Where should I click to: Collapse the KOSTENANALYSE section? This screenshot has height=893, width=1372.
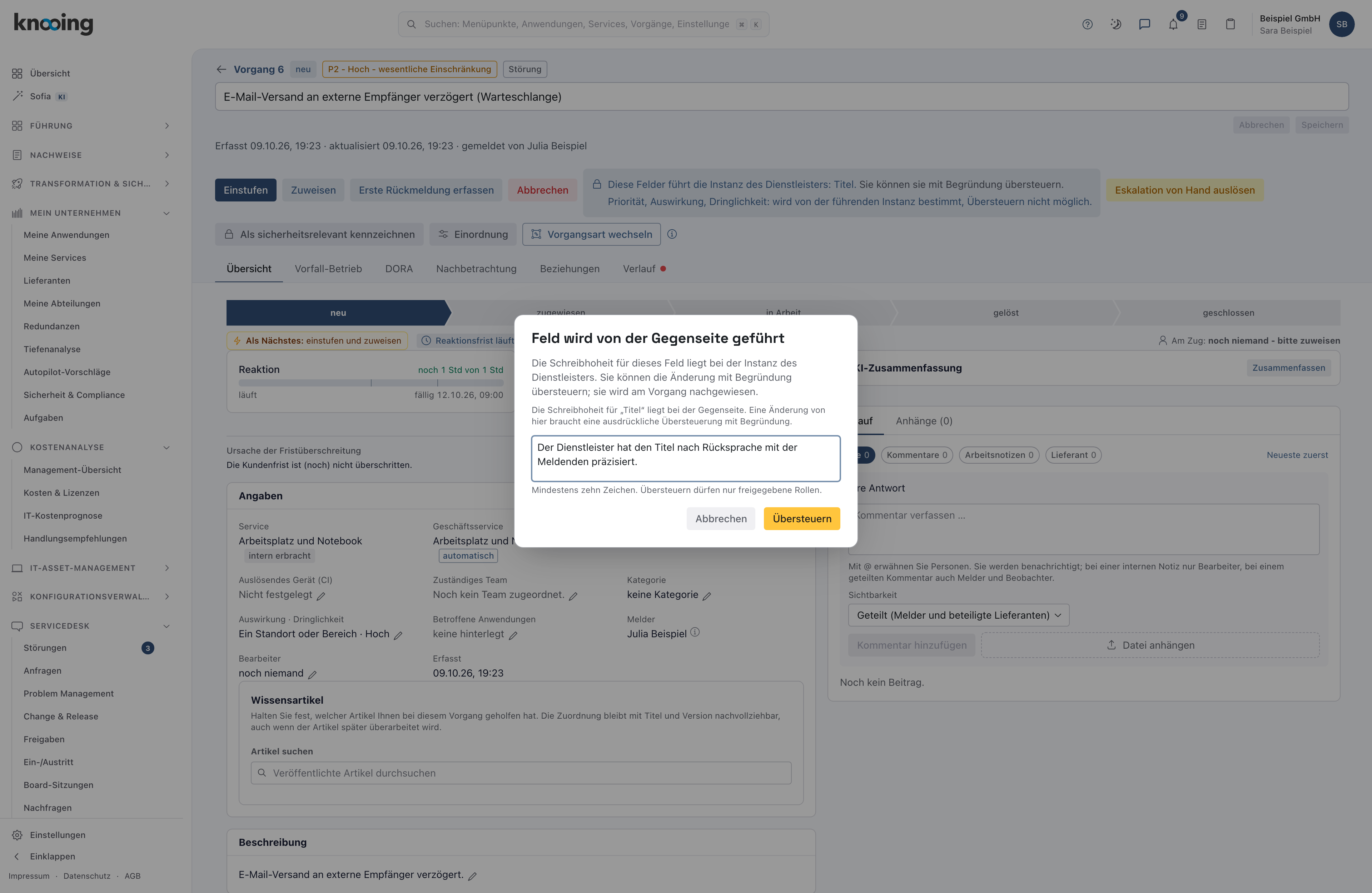[x=91, y=447]
